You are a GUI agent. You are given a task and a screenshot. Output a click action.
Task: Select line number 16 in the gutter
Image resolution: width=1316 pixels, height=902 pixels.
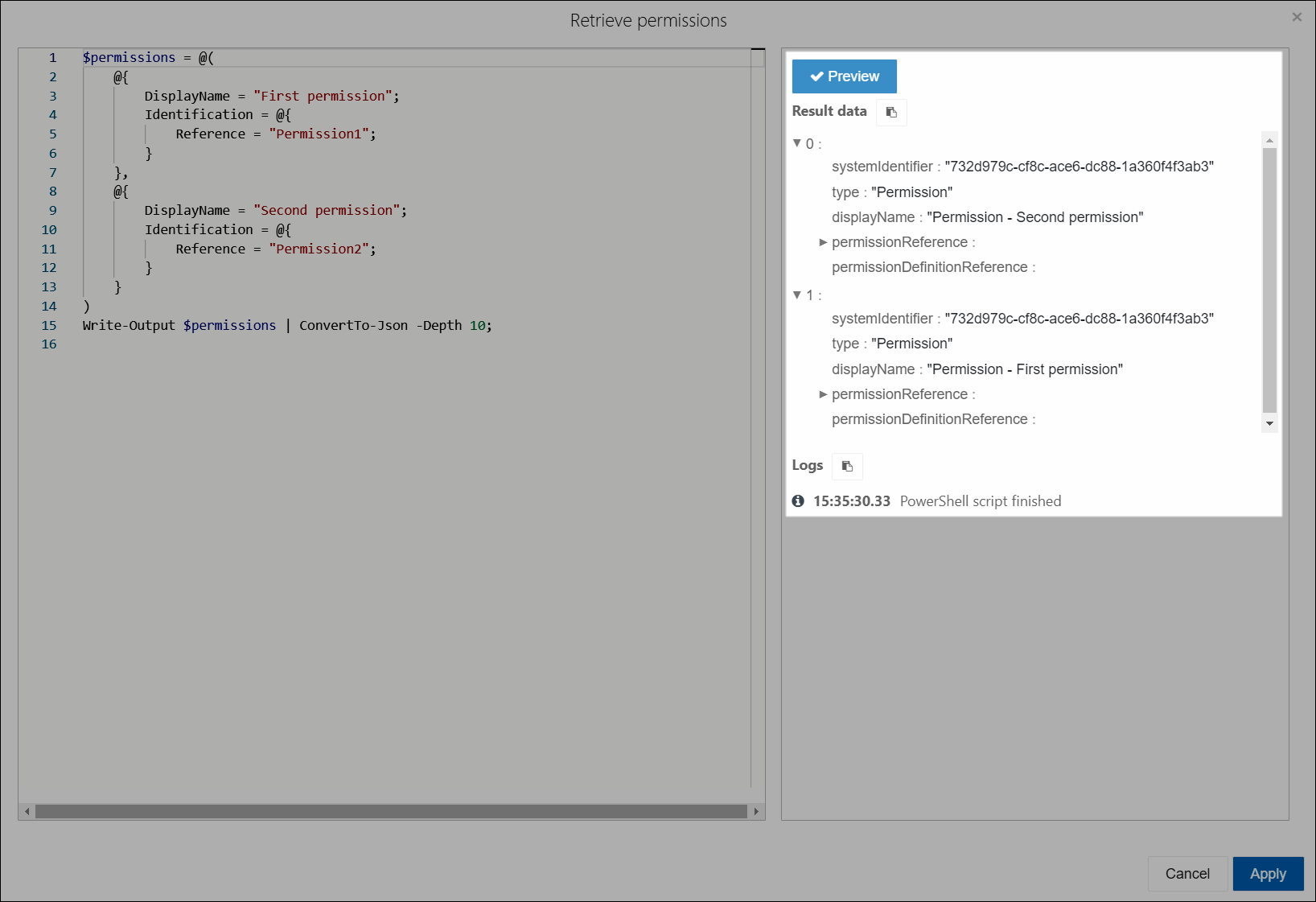click(x=49, y=344)
